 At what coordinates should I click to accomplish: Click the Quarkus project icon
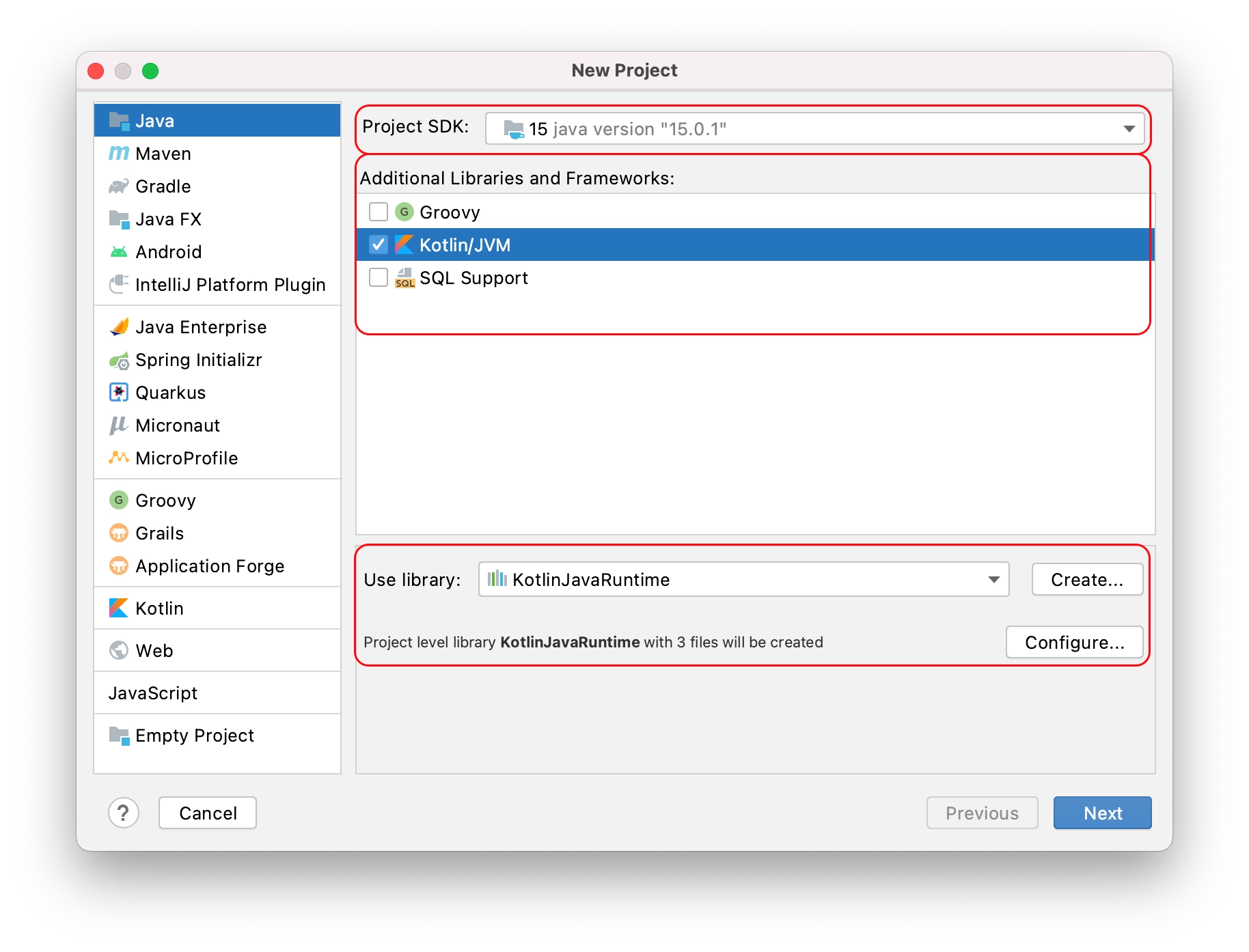[119, 392]
